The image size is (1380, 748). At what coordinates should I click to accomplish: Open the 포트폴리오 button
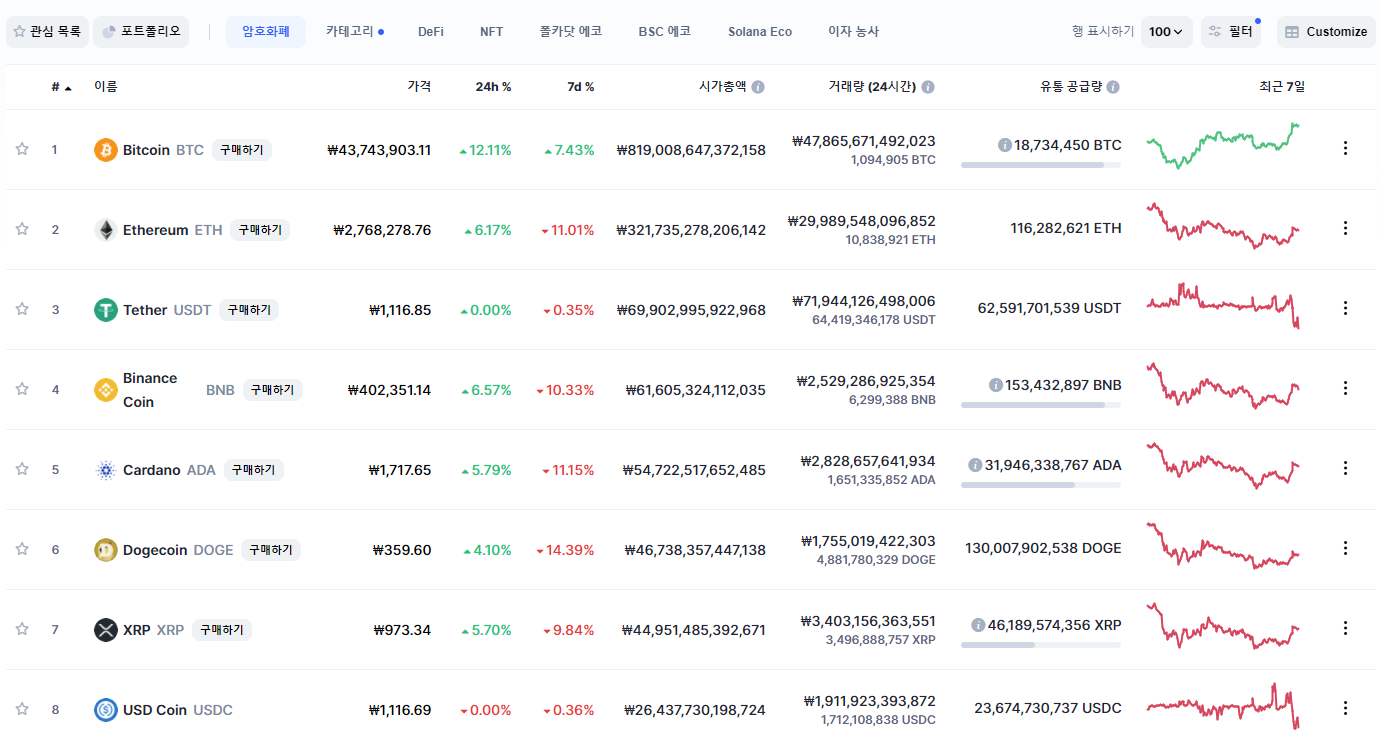tap(141, 31)
